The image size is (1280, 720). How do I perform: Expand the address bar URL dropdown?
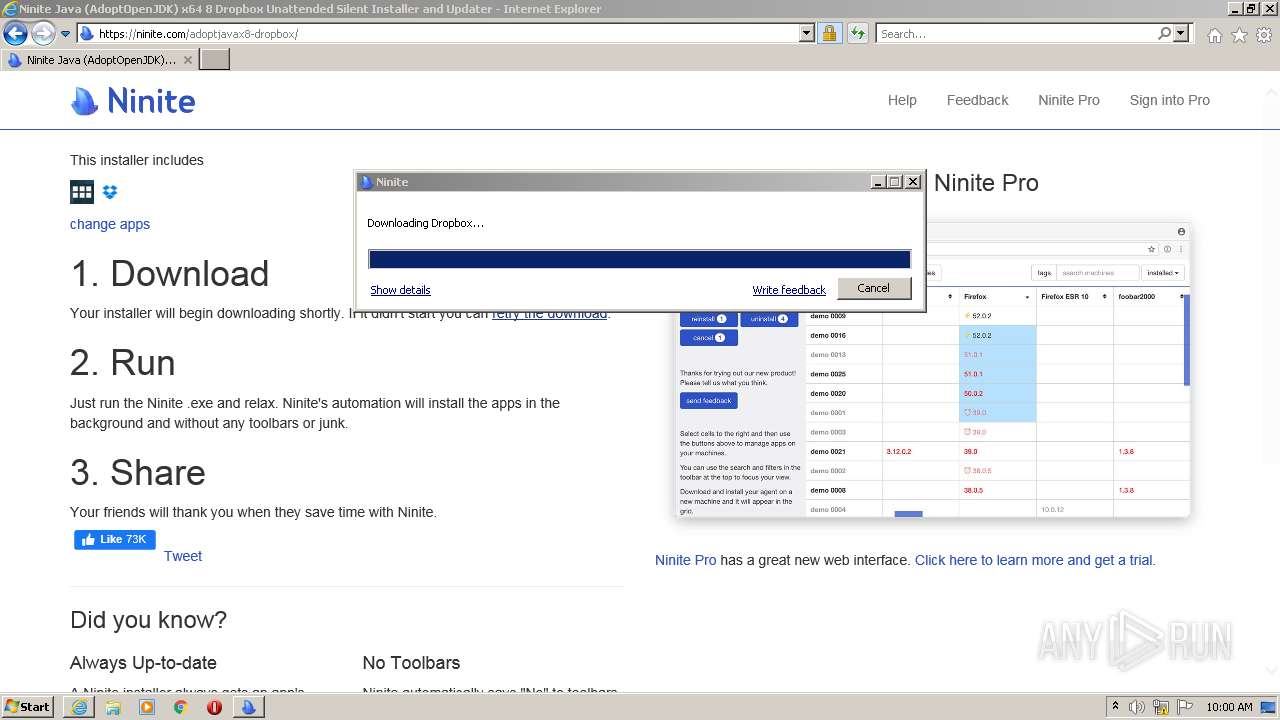[807, 34]
